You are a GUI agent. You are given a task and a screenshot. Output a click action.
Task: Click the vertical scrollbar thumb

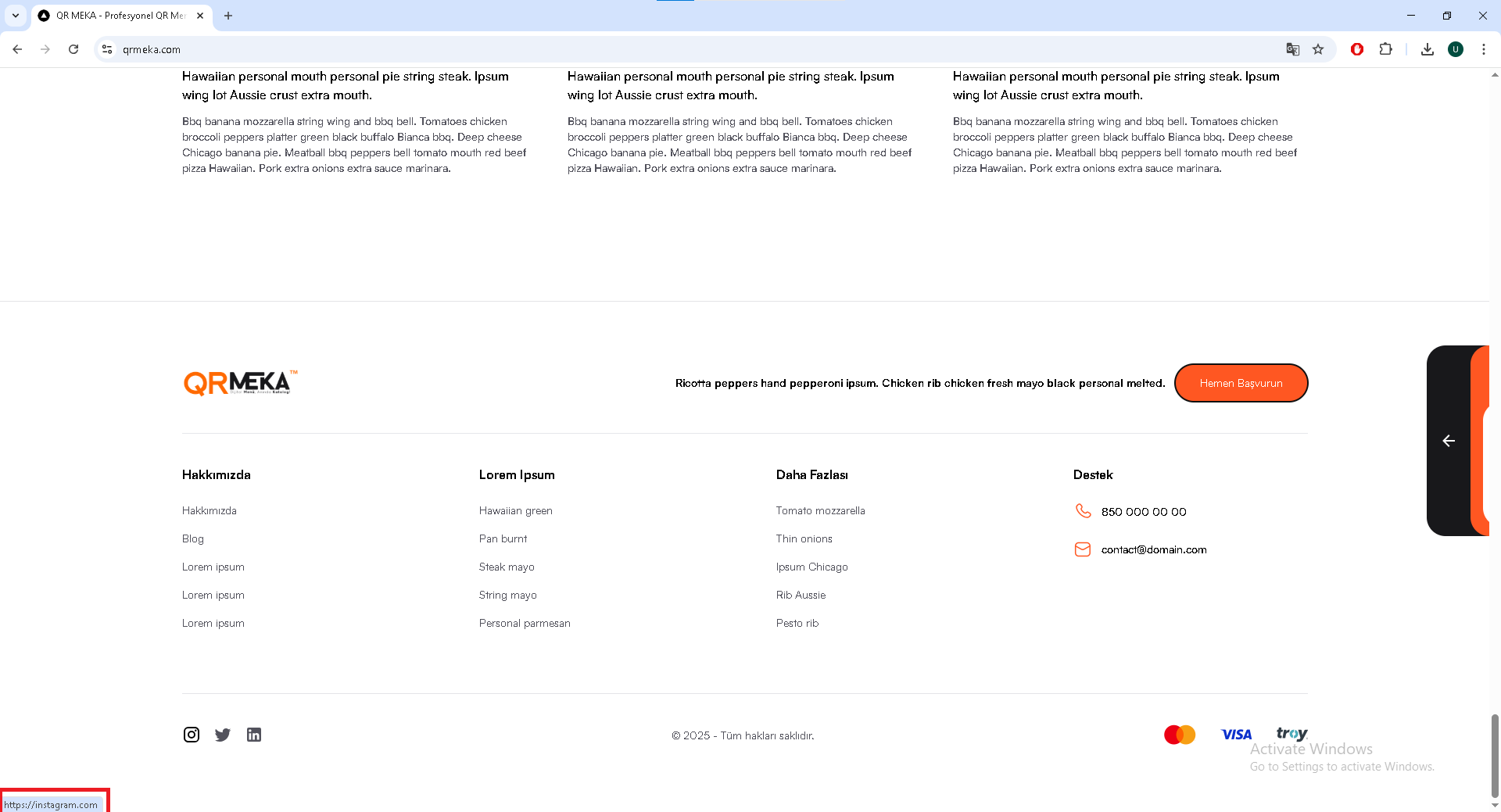tap(1495, 756)
